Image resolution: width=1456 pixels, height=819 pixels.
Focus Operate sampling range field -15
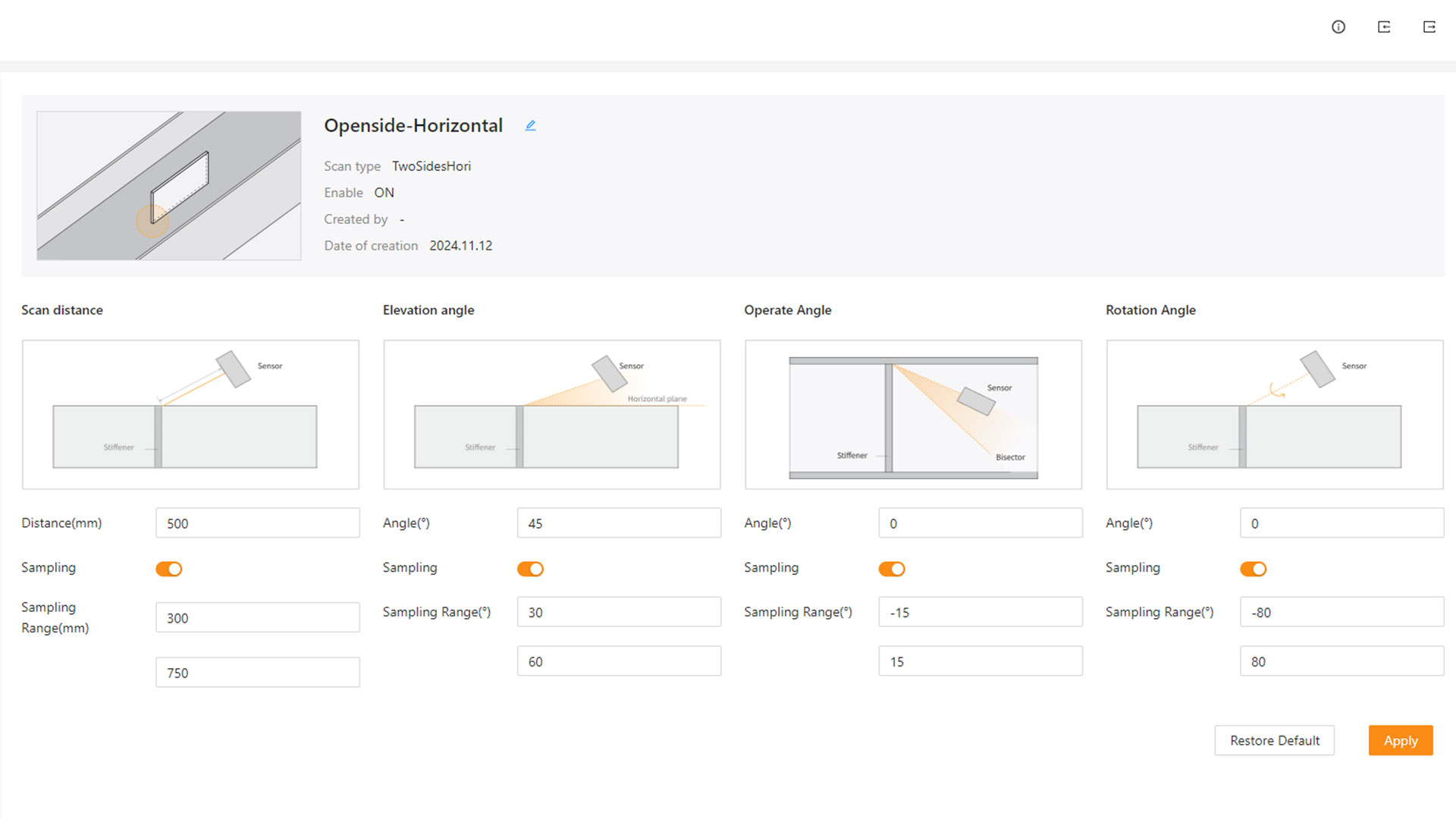981,612
